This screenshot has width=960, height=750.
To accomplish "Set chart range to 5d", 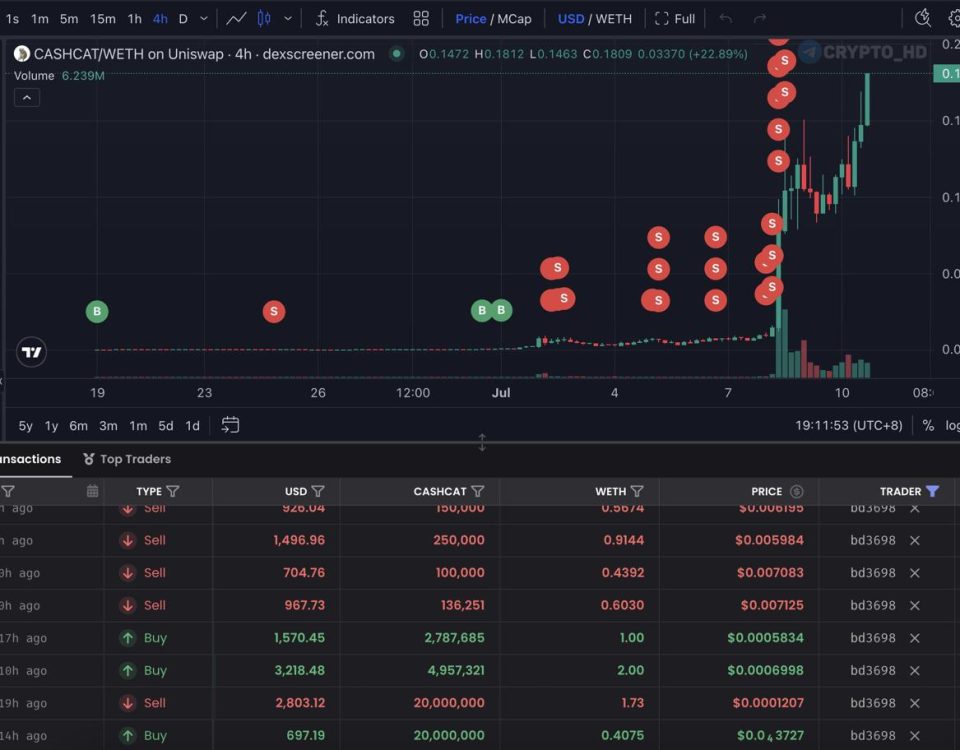I will (x=165, y=426).
